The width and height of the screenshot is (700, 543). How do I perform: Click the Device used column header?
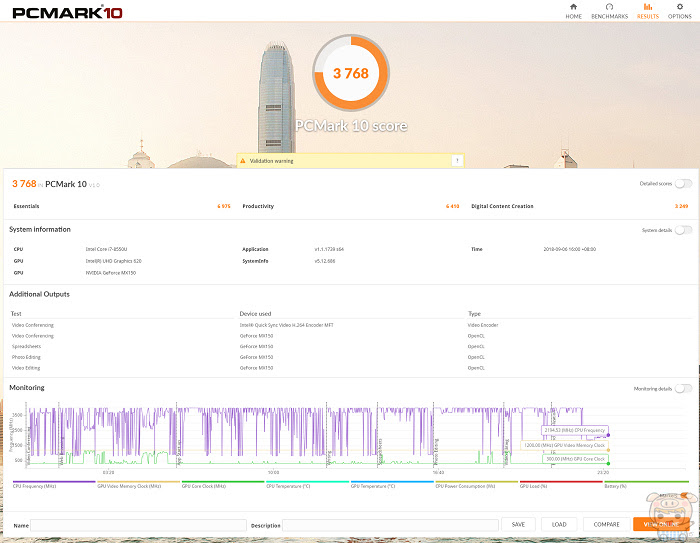click(x=255, y=313)
